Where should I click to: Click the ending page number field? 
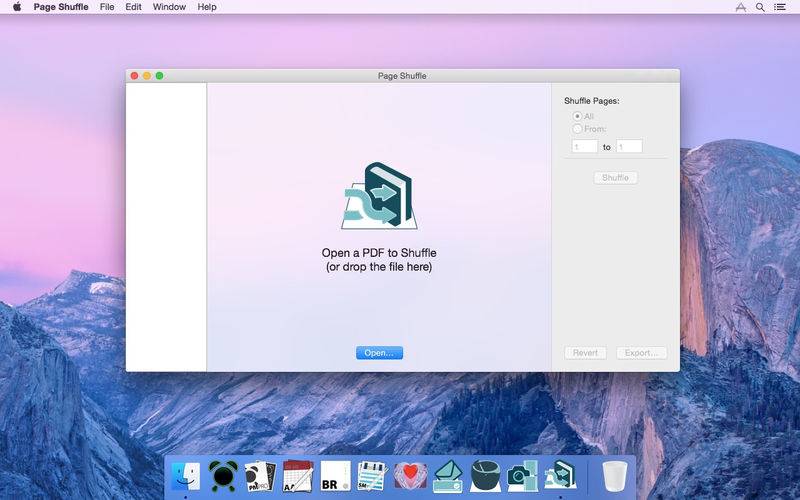629,146
